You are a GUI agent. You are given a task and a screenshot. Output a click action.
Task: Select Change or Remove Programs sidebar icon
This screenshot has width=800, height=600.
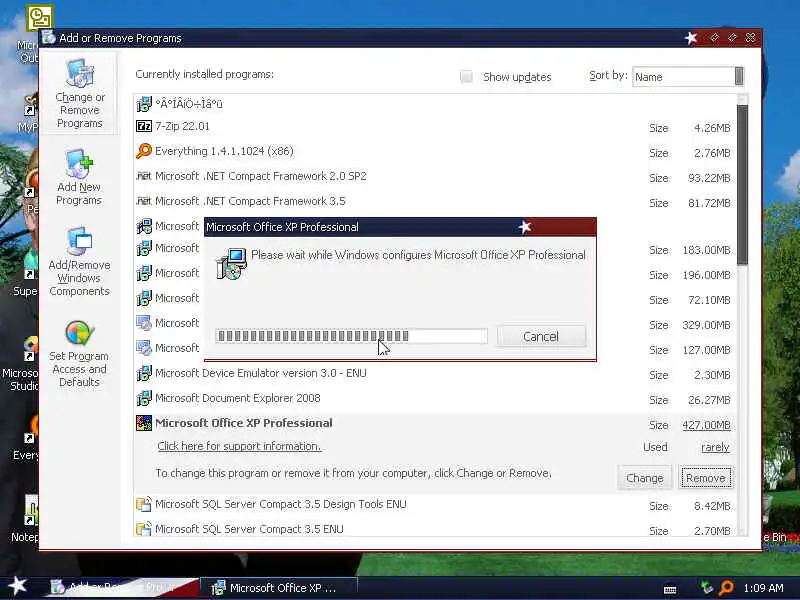point(79,94)
